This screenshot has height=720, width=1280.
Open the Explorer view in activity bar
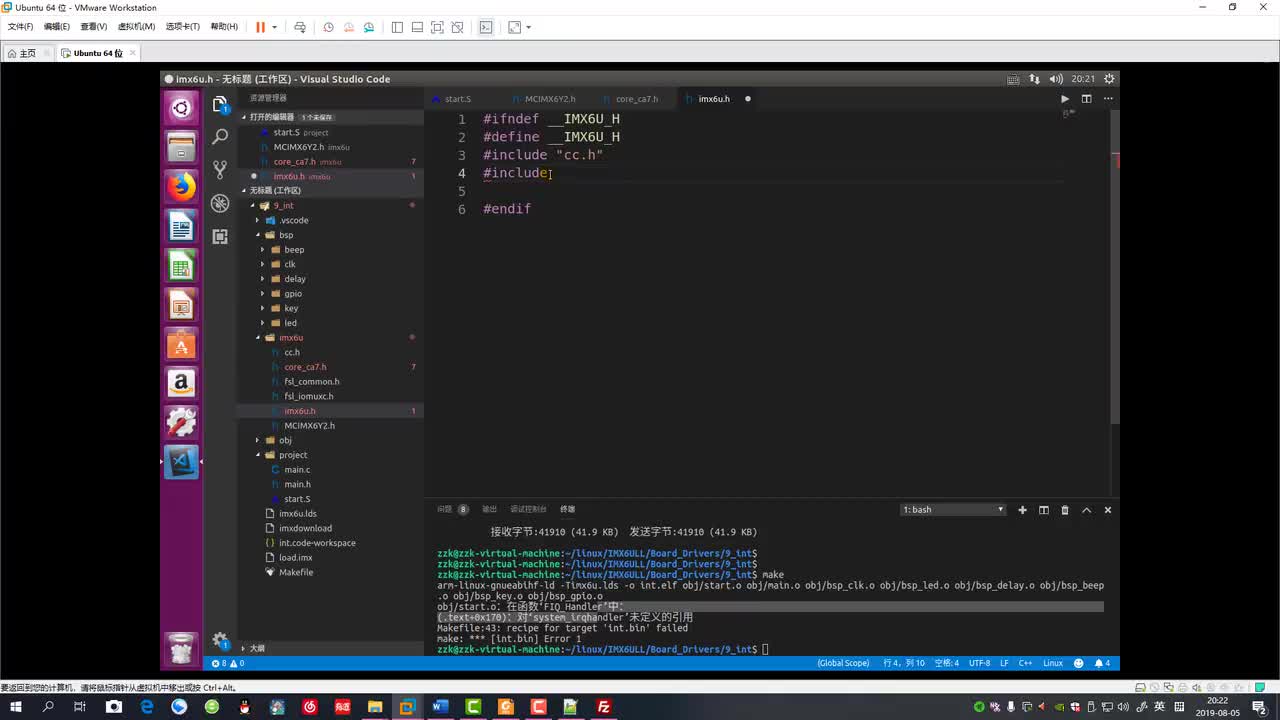pos(220,104)
